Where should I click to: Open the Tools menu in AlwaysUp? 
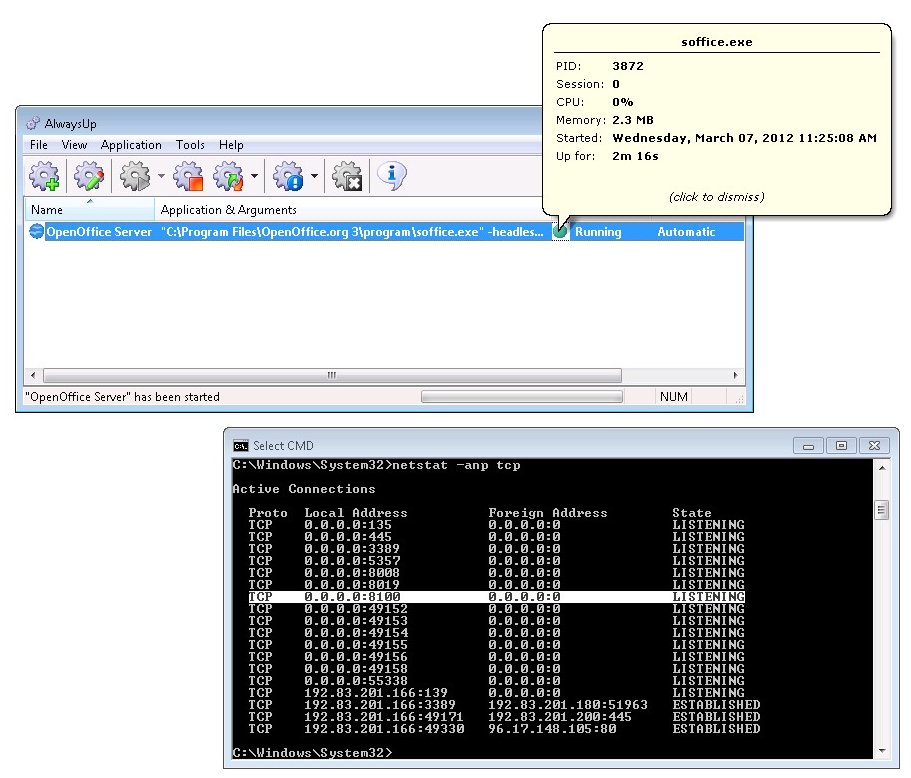[191, 145]
